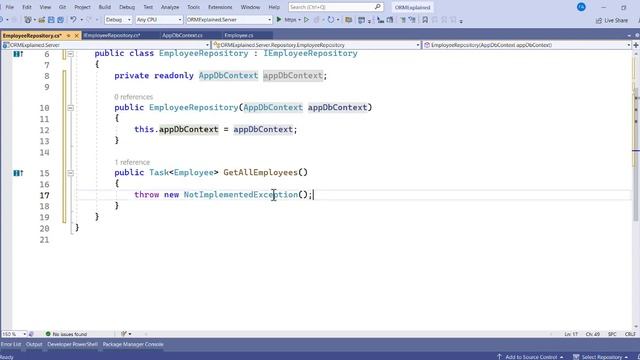Start debugging with the green https run button

(279, 19)
